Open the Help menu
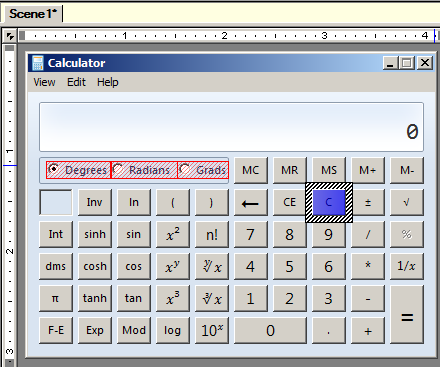The width and height of the screenshot is (440, 367). pyautogui.click(x=108, y=82)
